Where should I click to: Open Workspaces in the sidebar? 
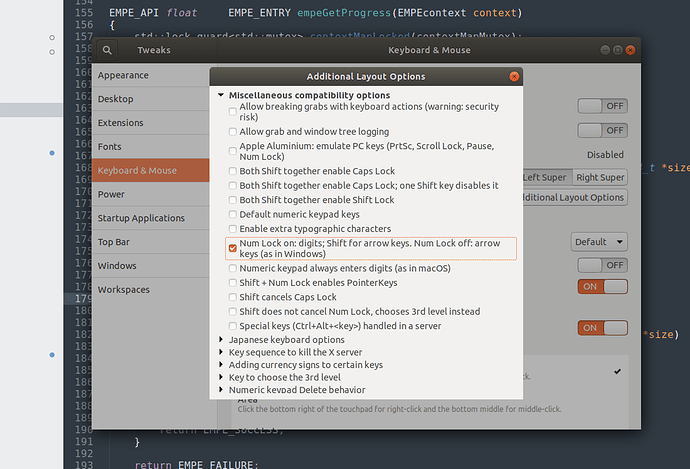(x=124, y=290)
